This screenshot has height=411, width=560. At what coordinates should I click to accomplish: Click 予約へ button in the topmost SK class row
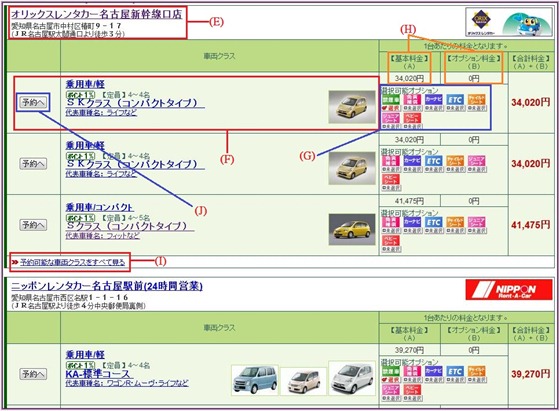coord(33,102)
